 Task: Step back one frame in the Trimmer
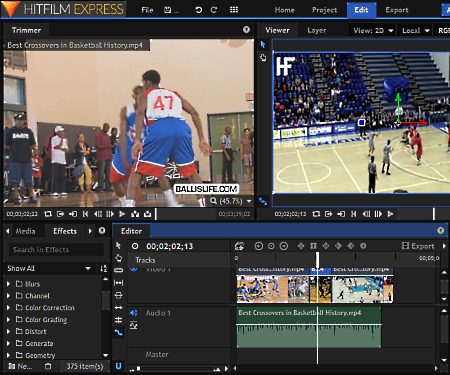coord(98,214)
